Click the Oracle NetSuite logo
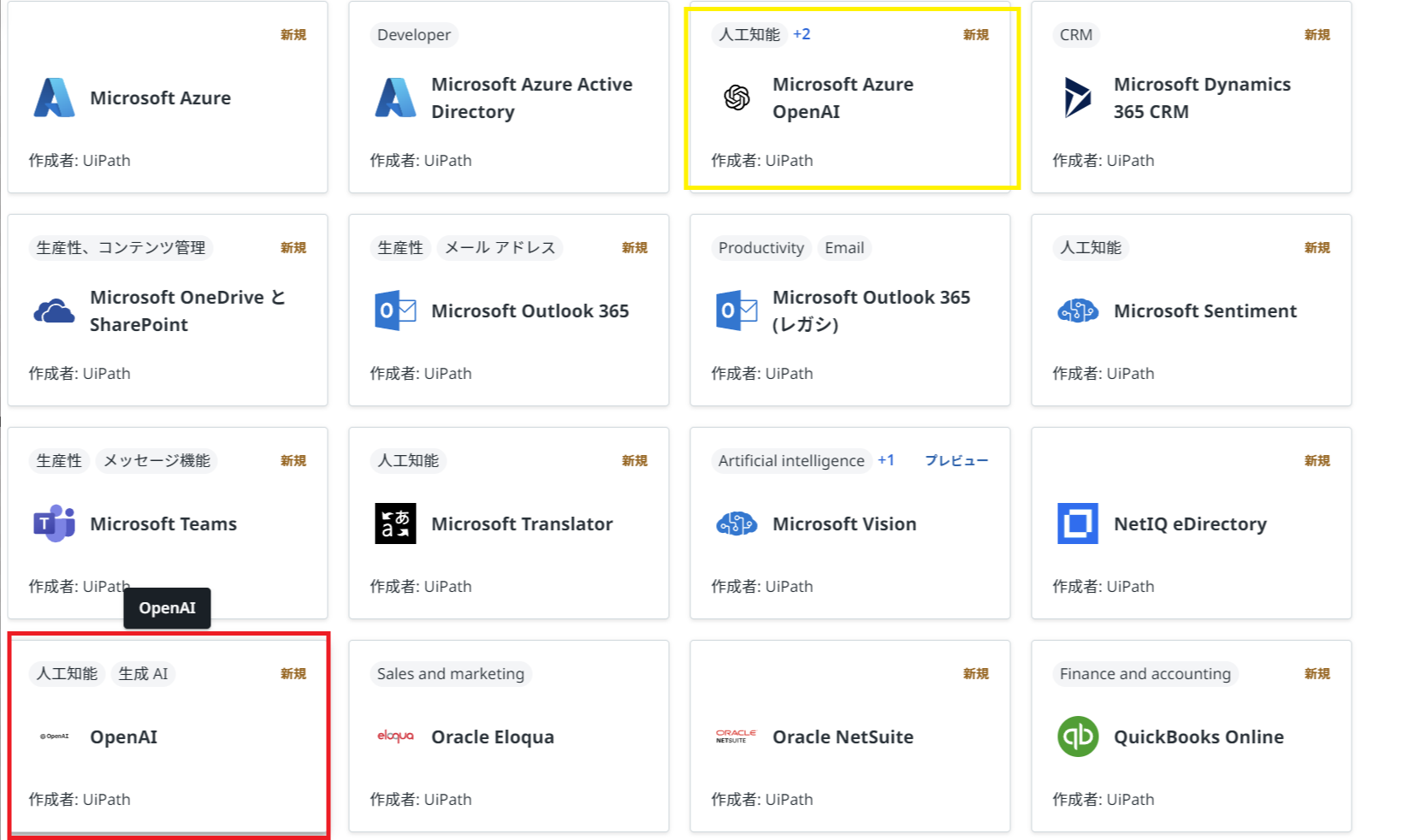 tap(737, 736)
